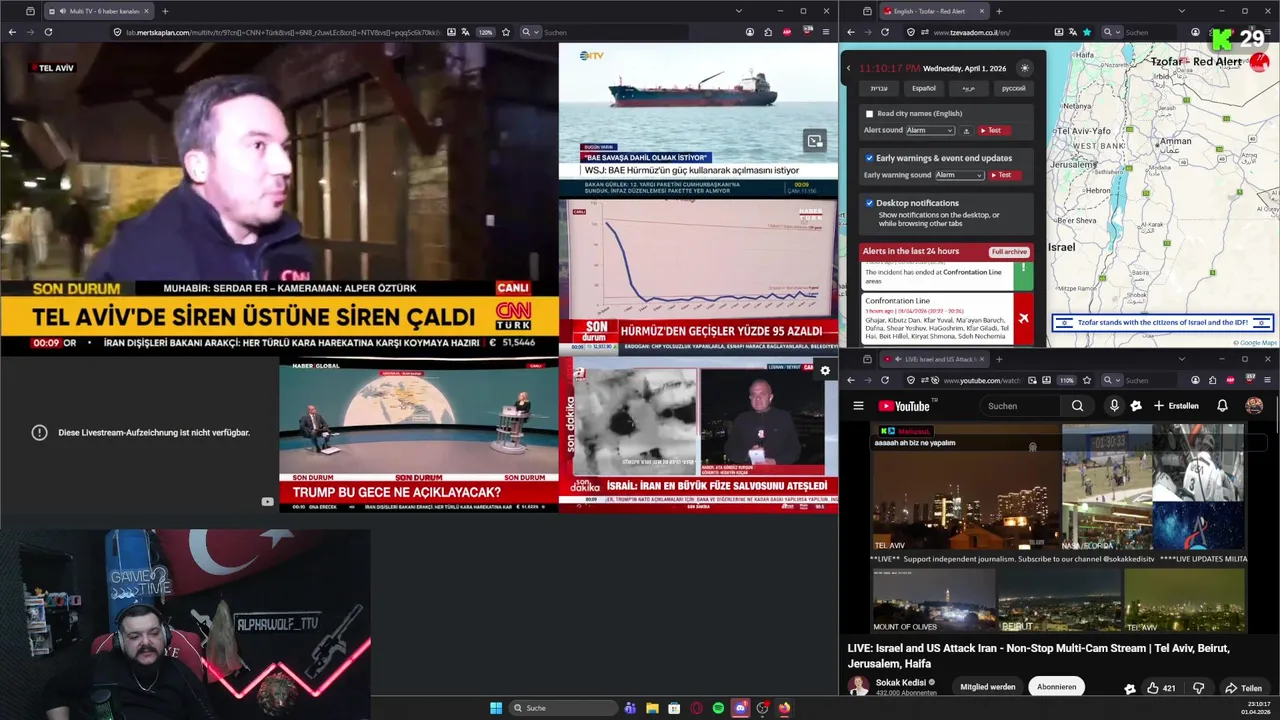
Task: Focus the YouTube Suchen search field
Action: pos(1020,406)
